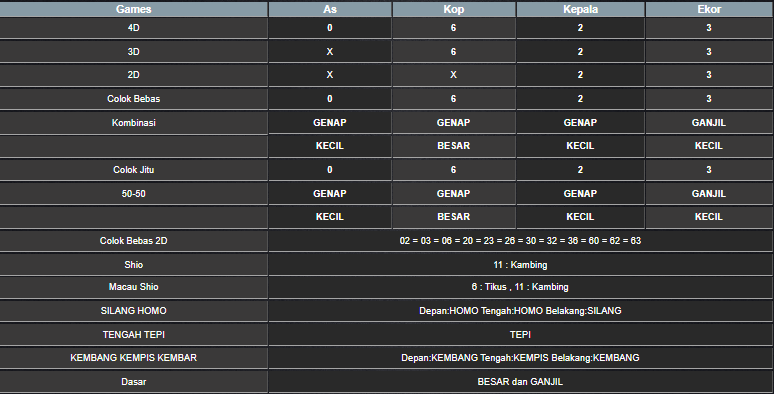Click GANJIL in Kombinasi row Ekor column
Screen dimensions: 774x394
pyautogui.click(x=709, y=122)
